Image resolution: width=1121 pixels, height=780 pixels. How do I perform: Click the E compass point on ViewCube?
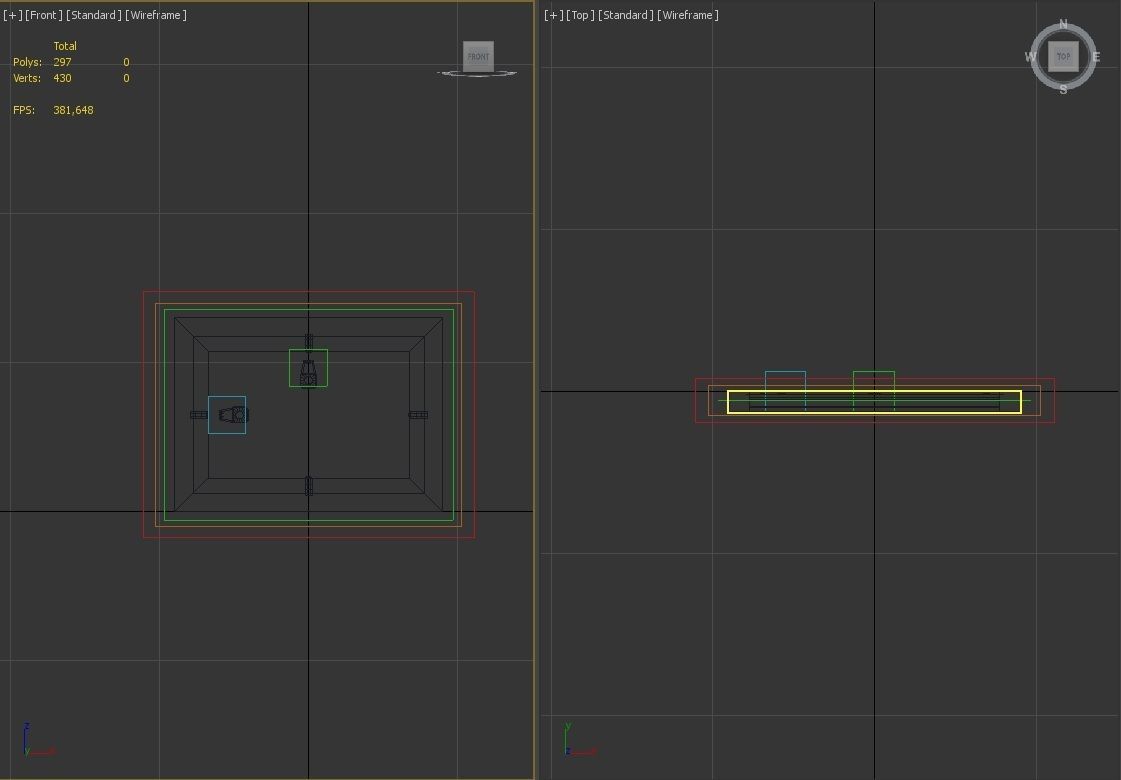(1096, 56)
